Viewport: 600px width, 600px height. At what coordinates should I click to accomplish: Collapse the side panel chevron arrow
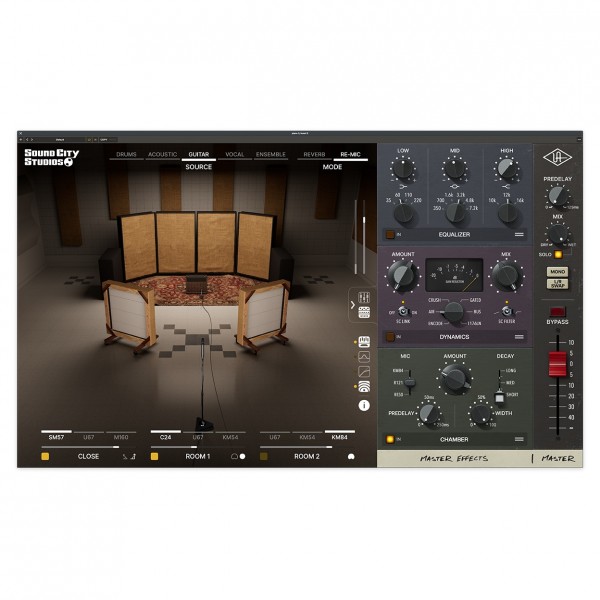(353, 305)
